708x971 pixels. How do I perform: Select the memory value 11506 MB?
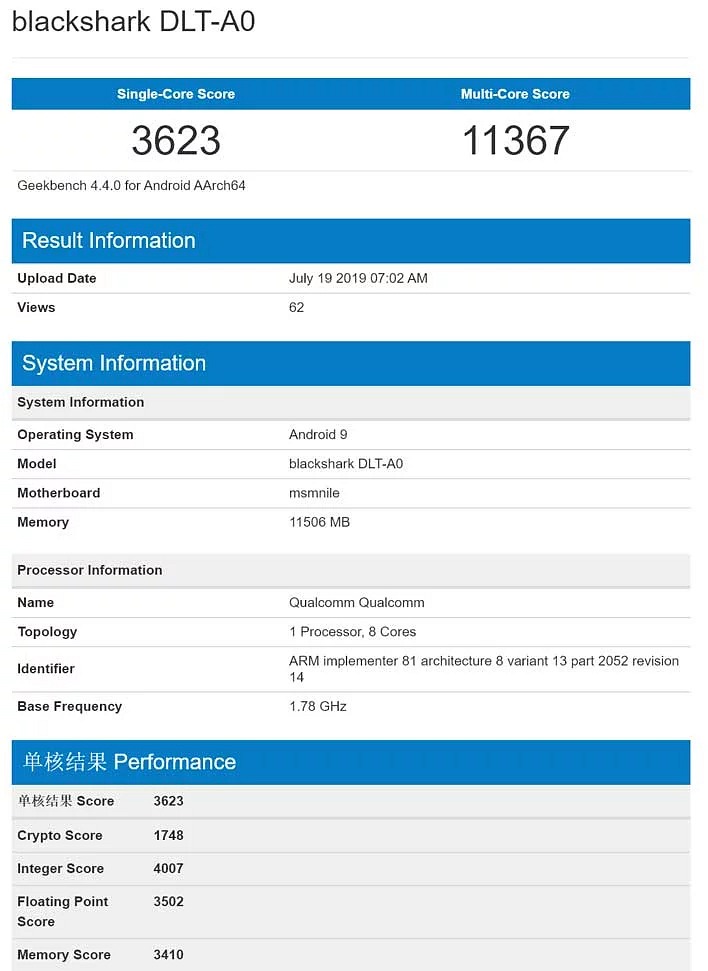pyautogui.click(x=319, y=522)
